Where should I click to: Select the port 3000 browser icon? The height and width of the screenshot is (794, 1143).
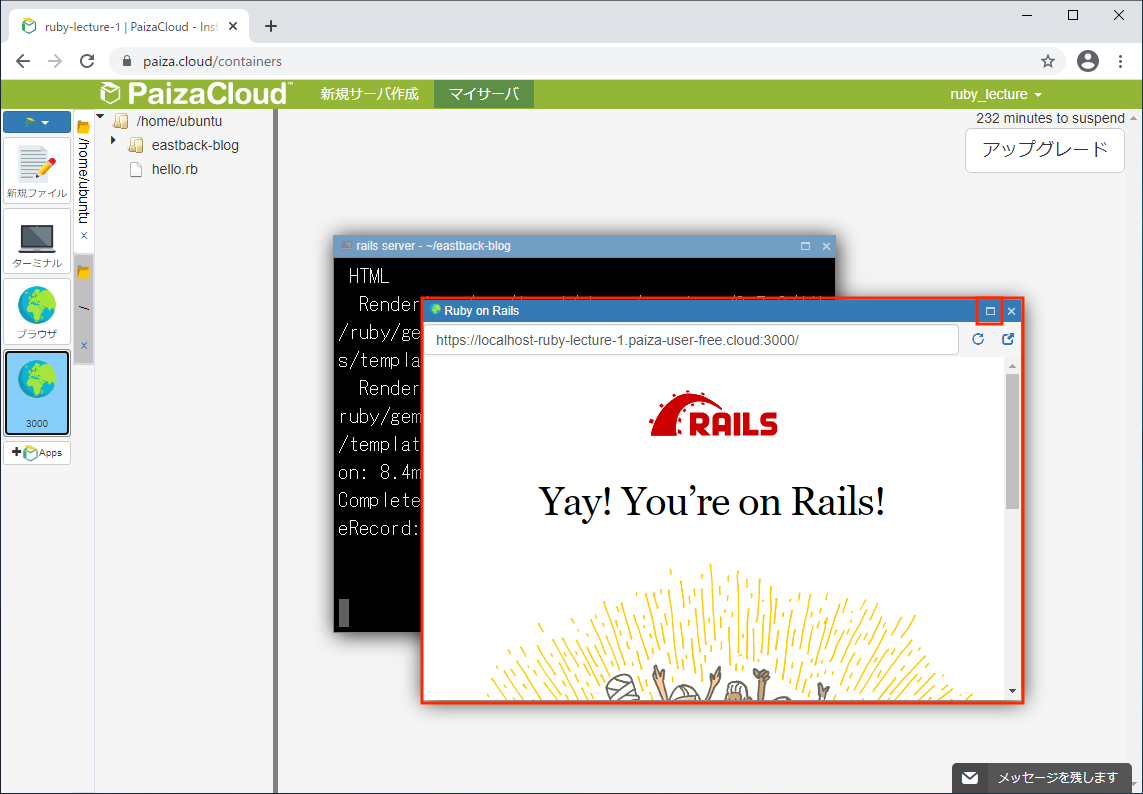pyautogui.click(x=37, y=393)
